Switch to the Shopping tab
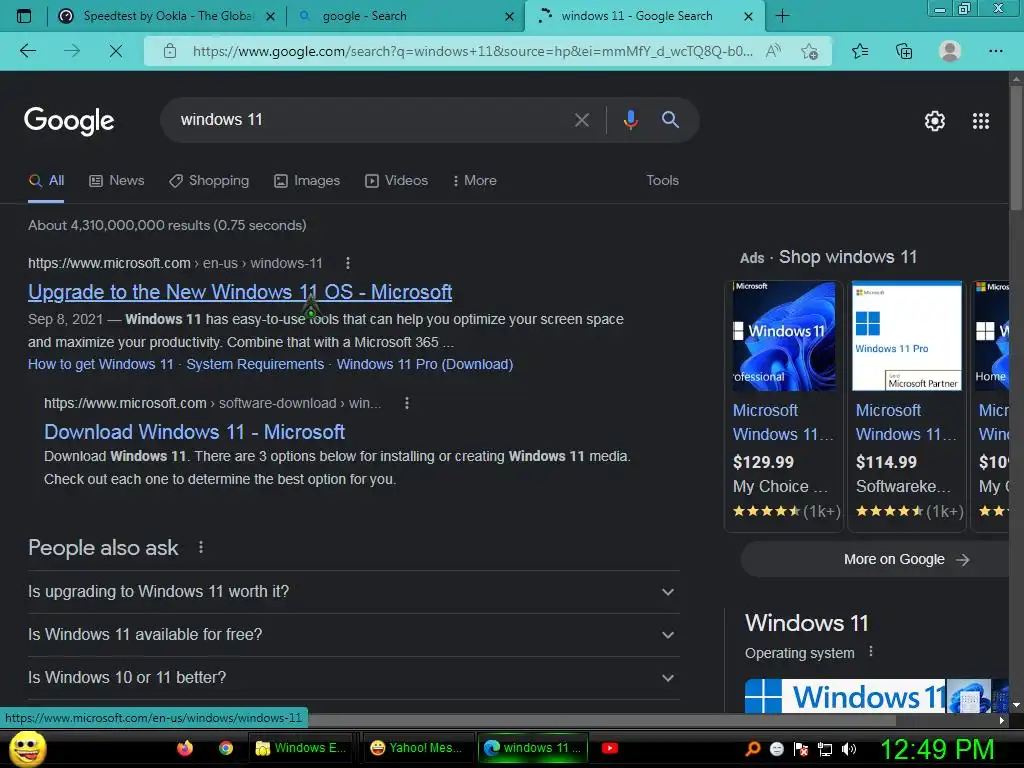This screenshot has height=768, width=1024. pos(209,181)
